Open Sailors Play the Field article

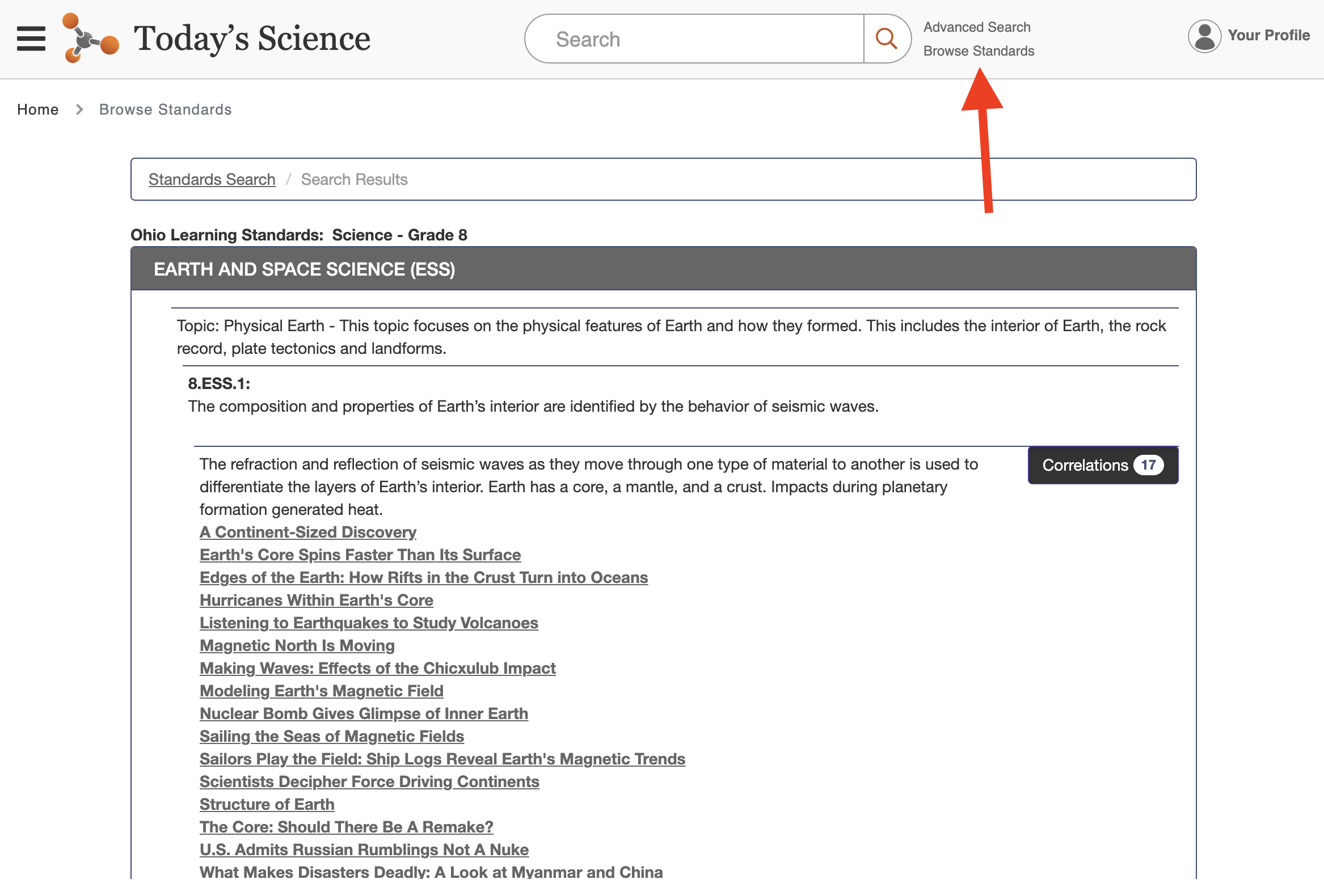point(442,759)
